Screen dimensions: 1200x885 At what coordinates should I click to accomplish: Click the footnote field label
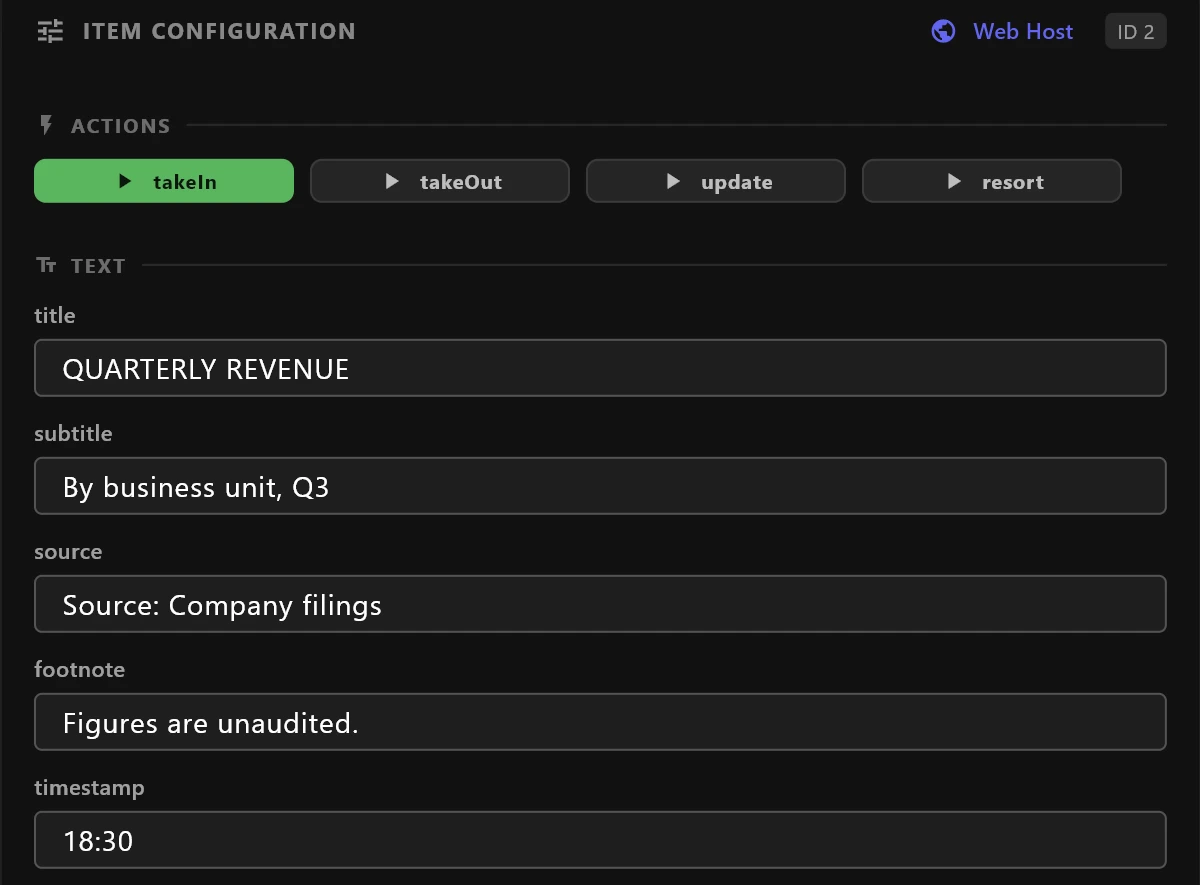80,669
